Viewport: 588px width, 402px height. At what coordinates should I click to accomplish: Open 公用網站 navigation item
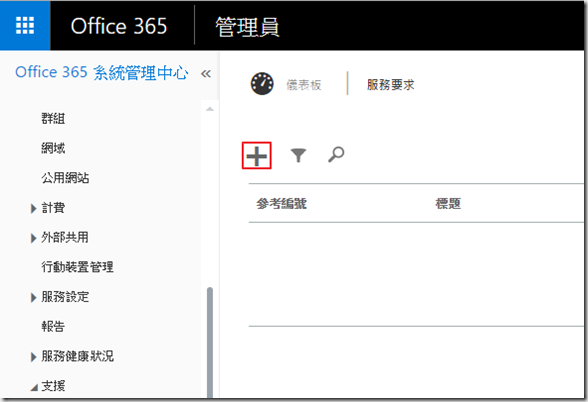(65, 178)
